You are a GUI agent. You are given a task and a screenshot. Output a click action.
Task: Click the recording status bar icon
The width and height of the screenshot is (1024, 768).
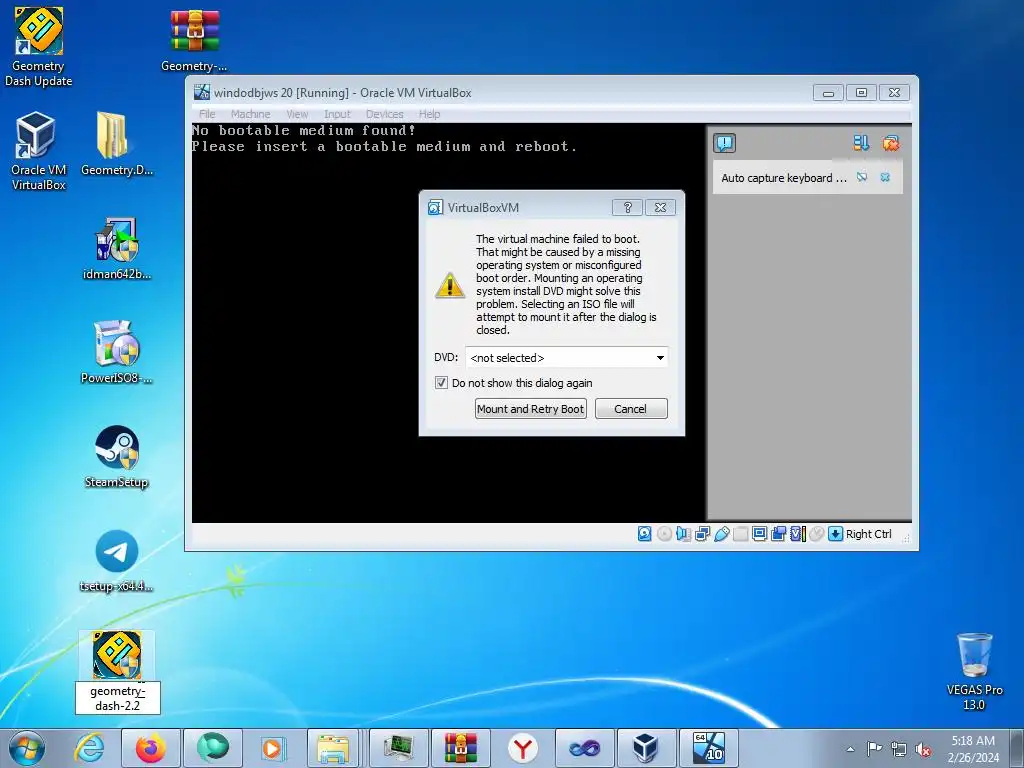[x=778, y=534]
